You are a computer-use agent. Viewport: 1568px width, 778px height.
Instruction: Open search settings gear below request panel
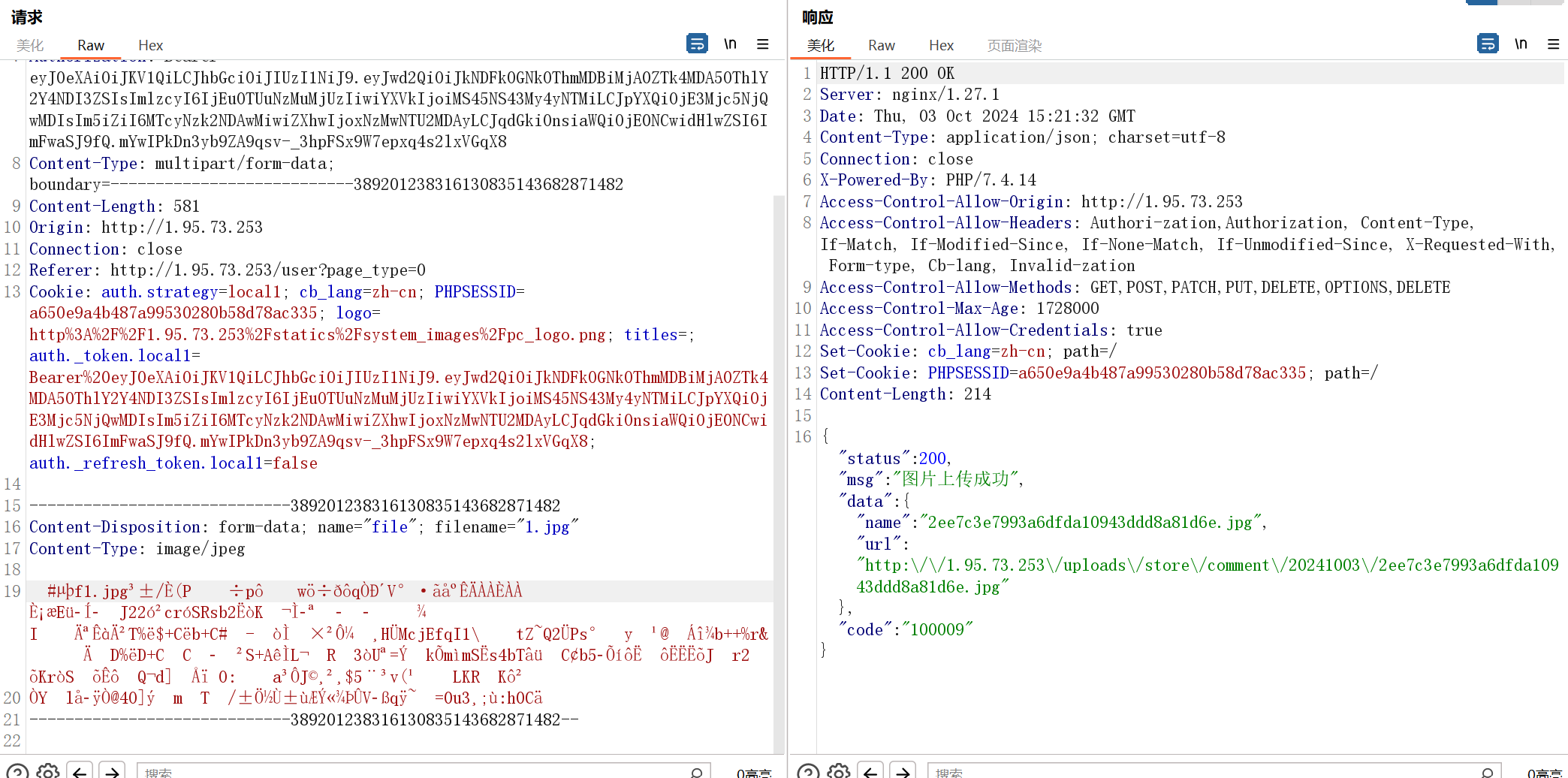coord(48,771)
